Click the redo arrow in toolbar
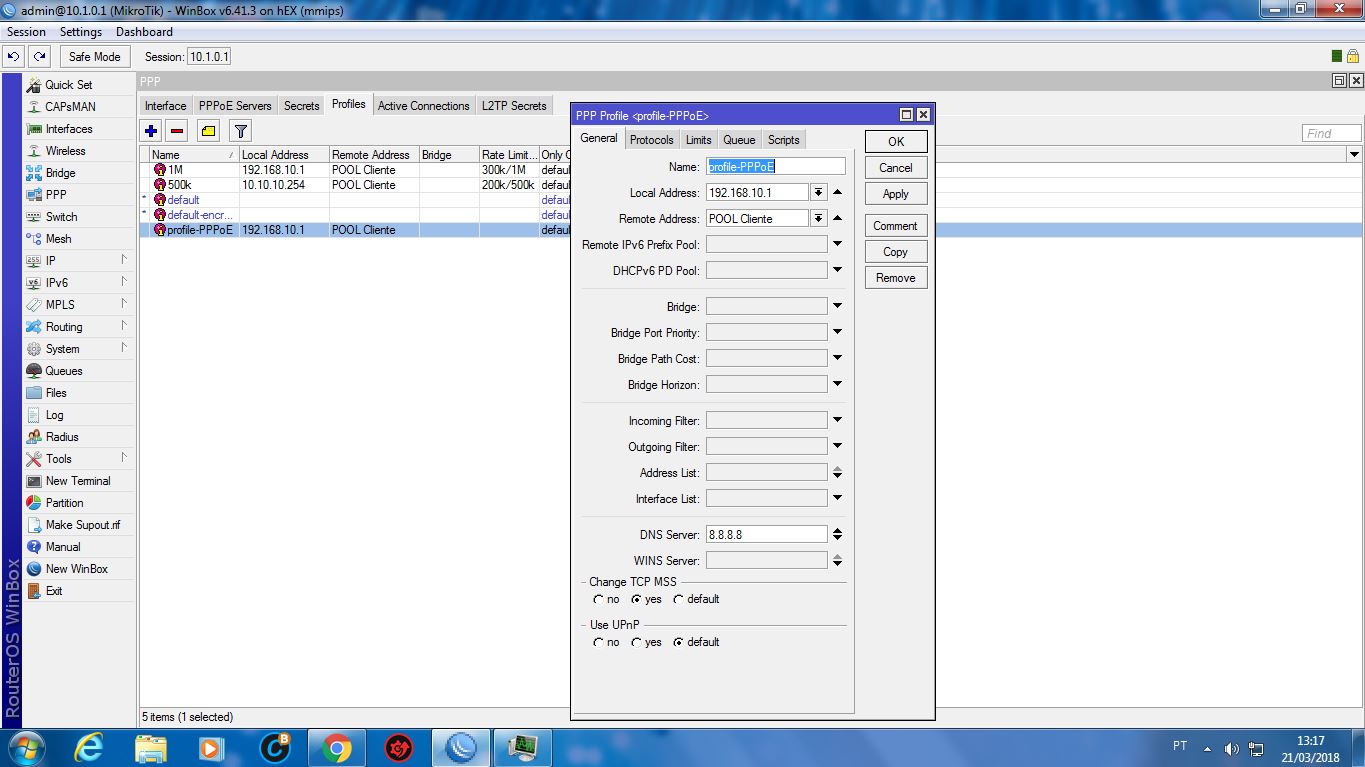The height and width of the screenshot is (767, 1365). pyautogui.click(x=39, y=57)
